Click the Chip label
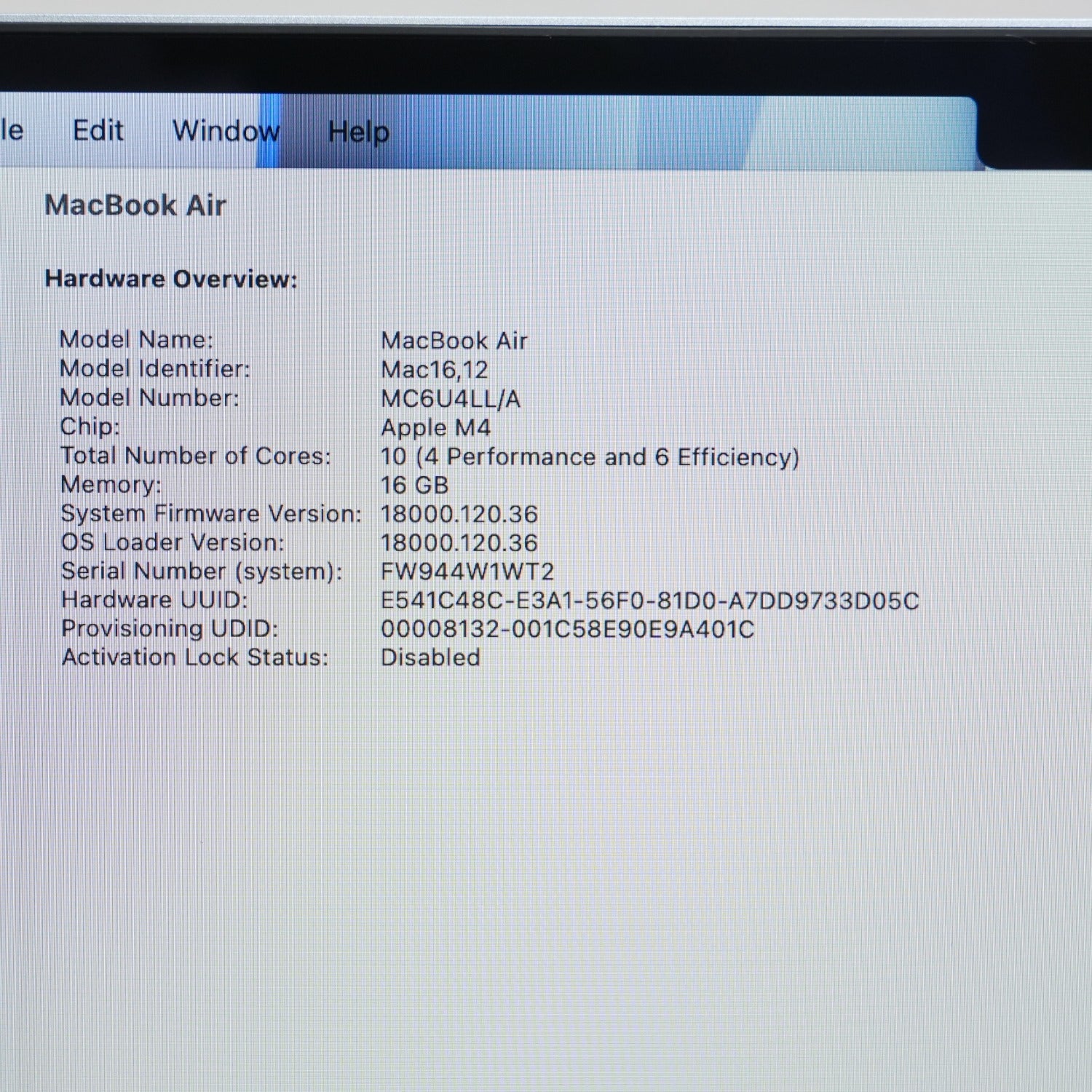 (90, 427)
